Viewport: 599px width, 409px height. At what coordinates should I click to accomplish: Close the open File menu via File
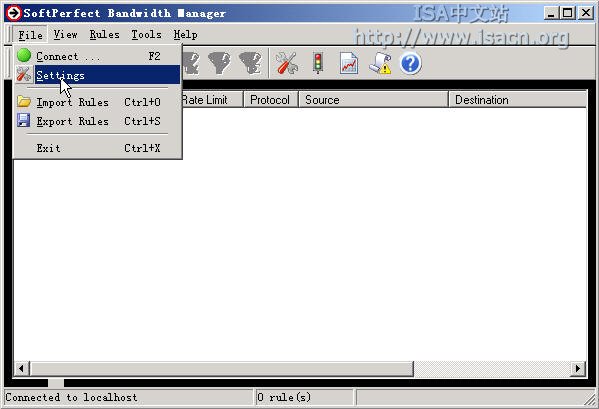(30, 35)
